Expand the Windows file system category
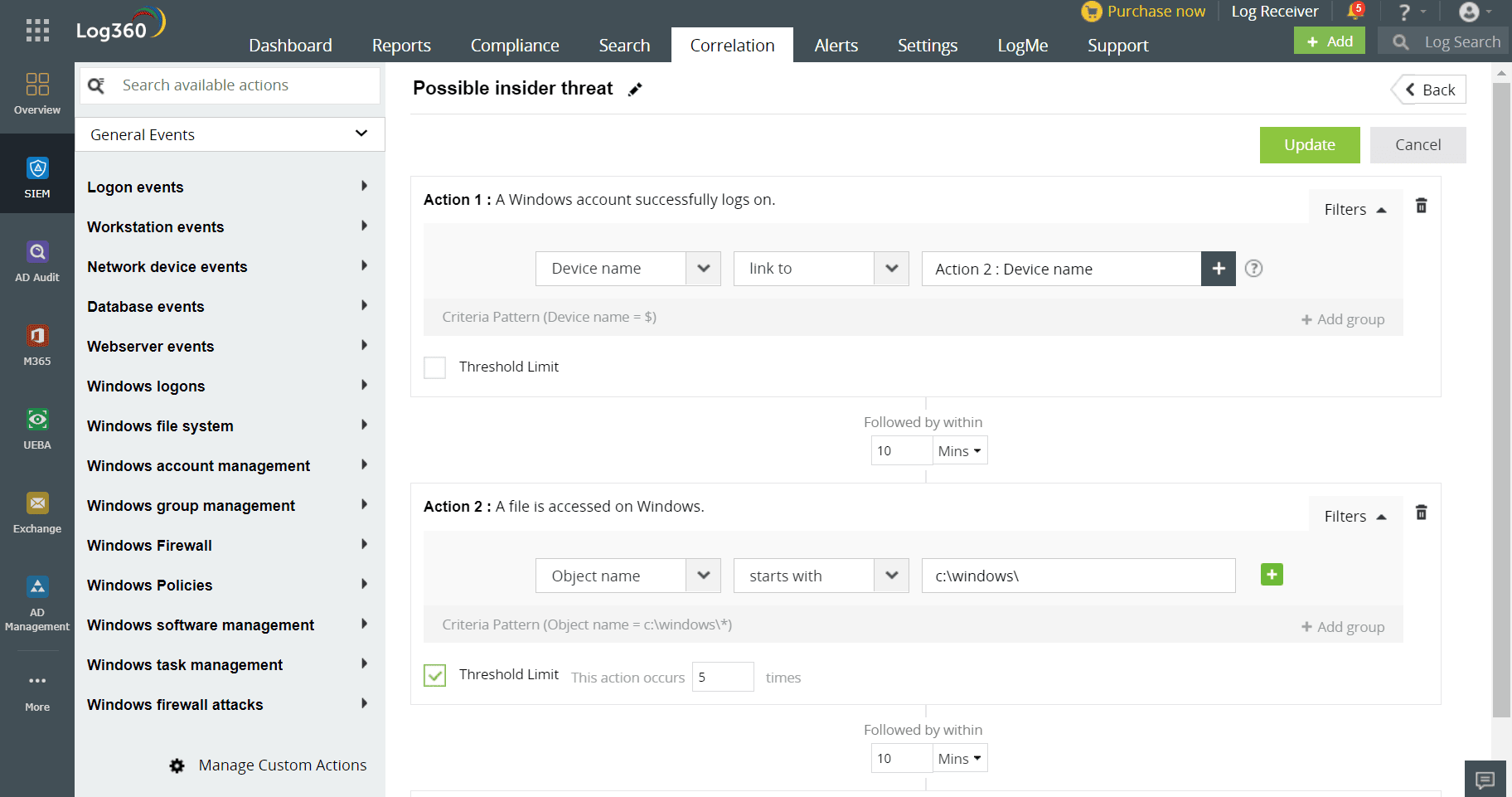1512x797 pixels. tap(228, 426)
